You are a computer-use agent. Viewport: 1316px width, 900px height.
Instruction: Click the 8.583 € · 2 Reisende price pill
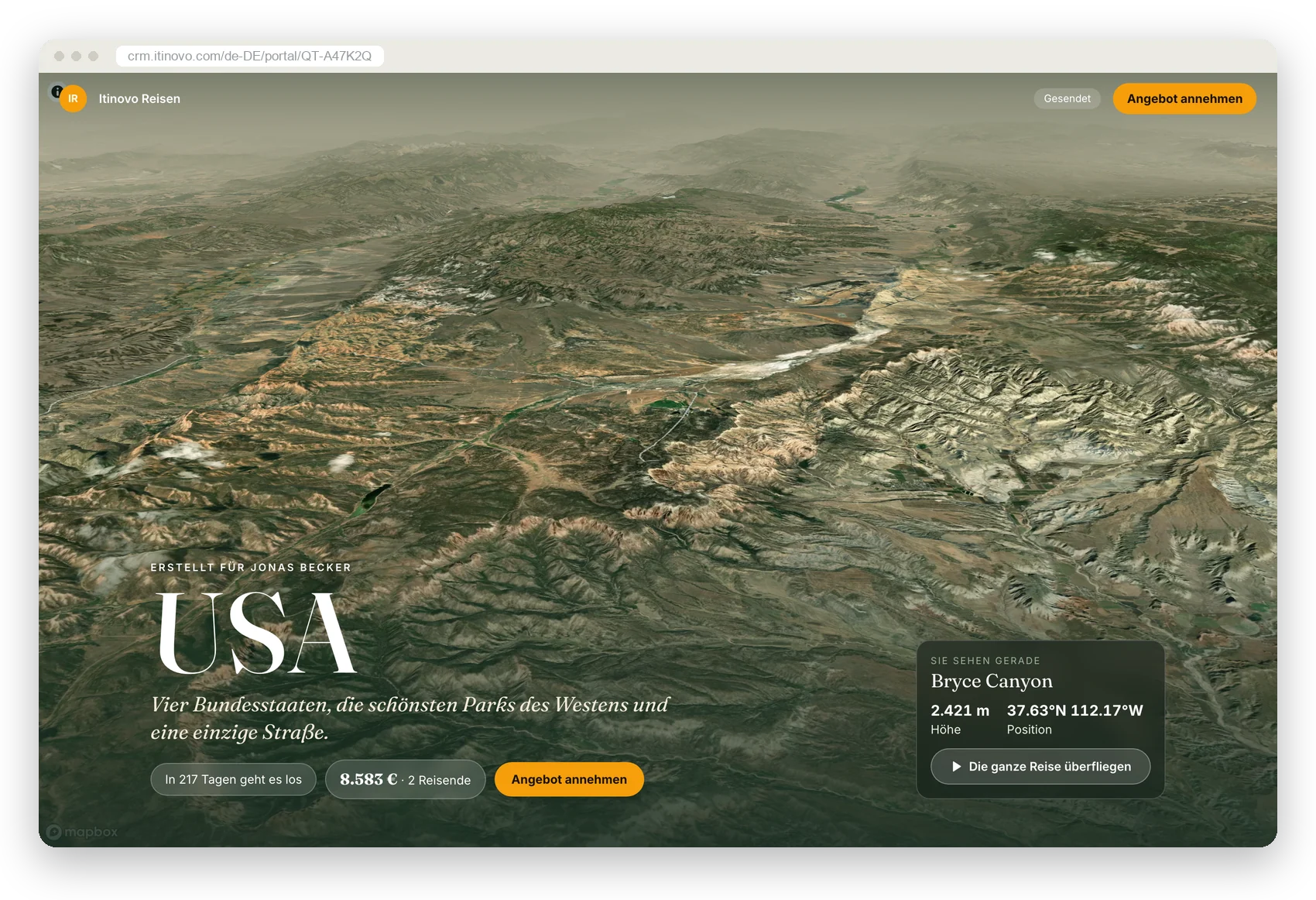[405, 779]
